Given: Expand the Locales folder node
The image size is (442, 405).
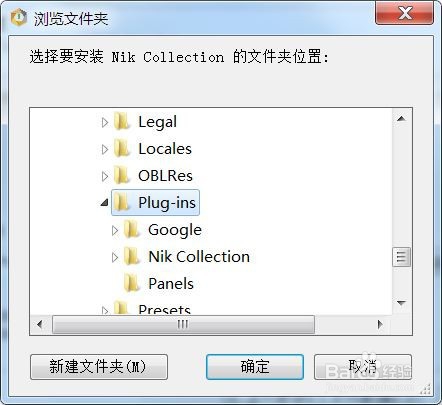Looking at the screenshot, I should pyautogui.click(x=105, y=149).
